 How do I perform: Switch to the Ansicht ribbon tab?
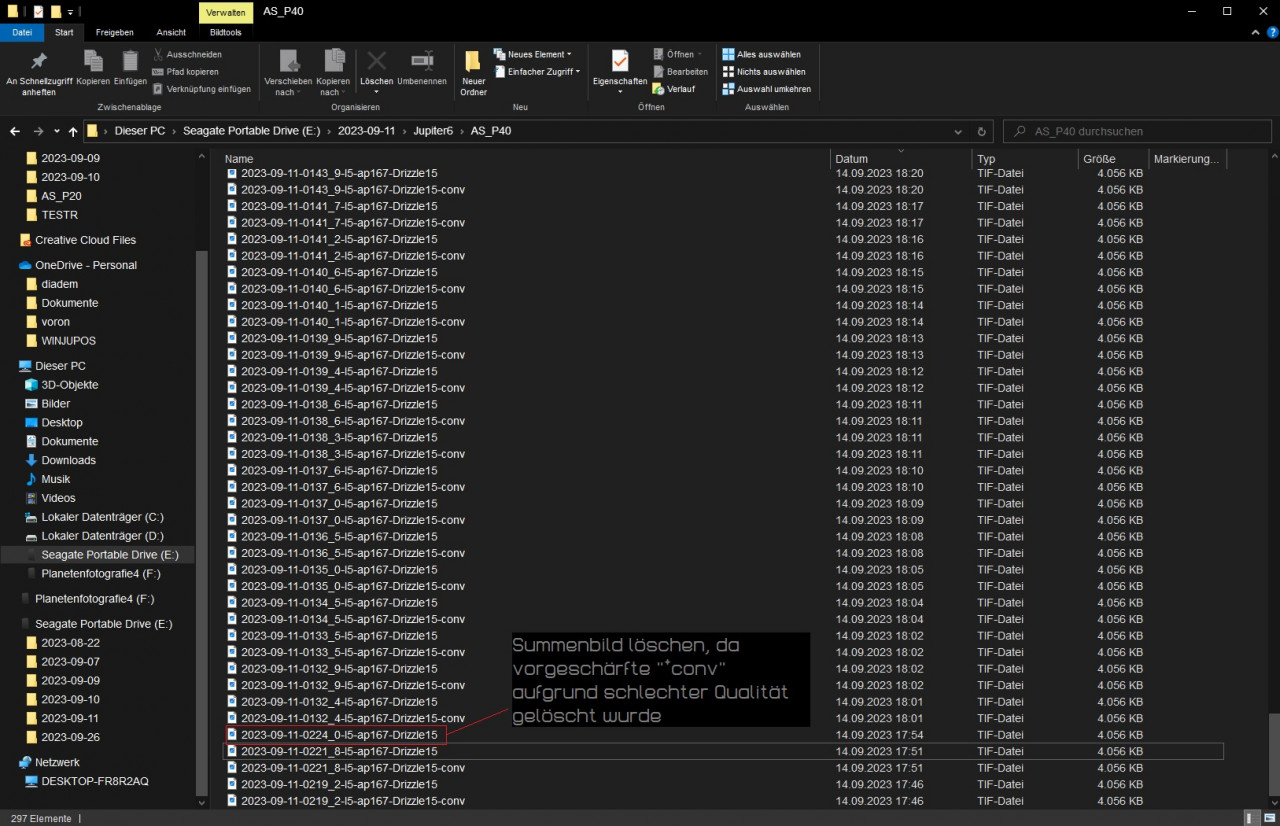pyautogui.click(x=171, y=32)
